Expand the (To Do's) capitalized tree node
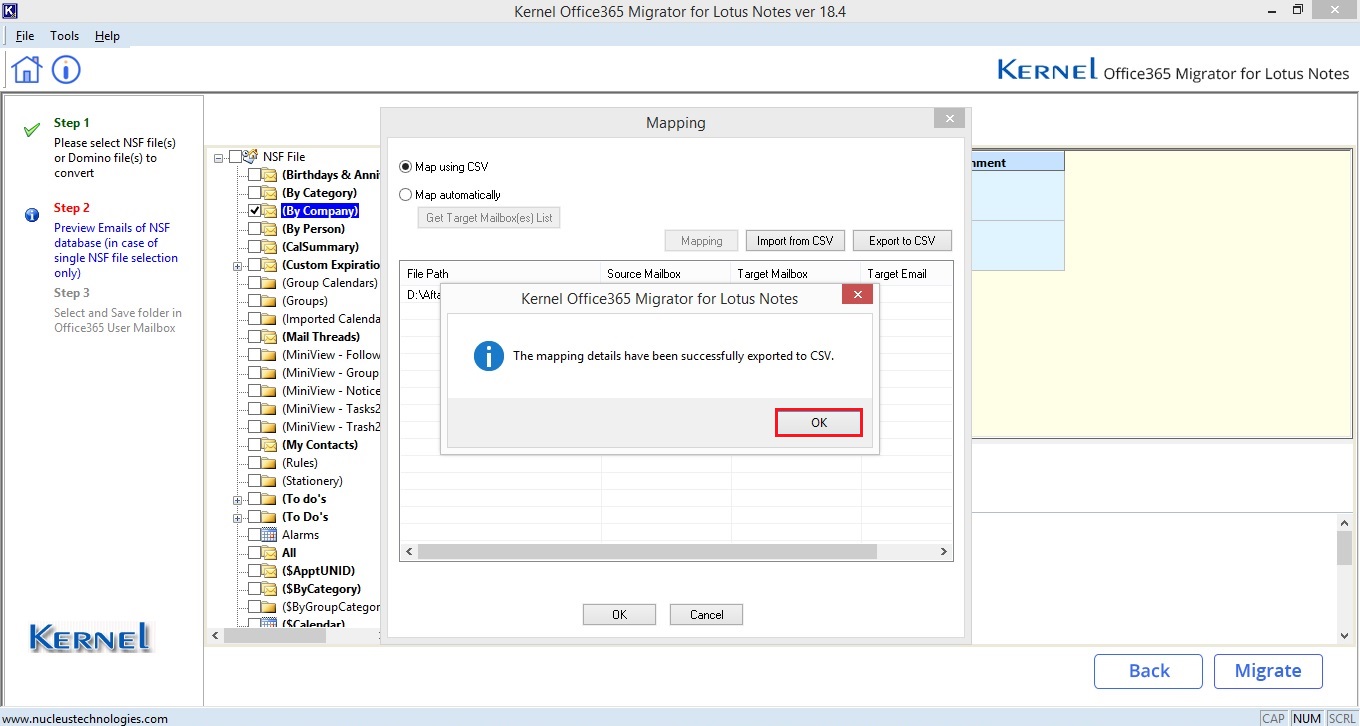The width and height of the screenshot is (1360, 726). [x=238, y=518]
